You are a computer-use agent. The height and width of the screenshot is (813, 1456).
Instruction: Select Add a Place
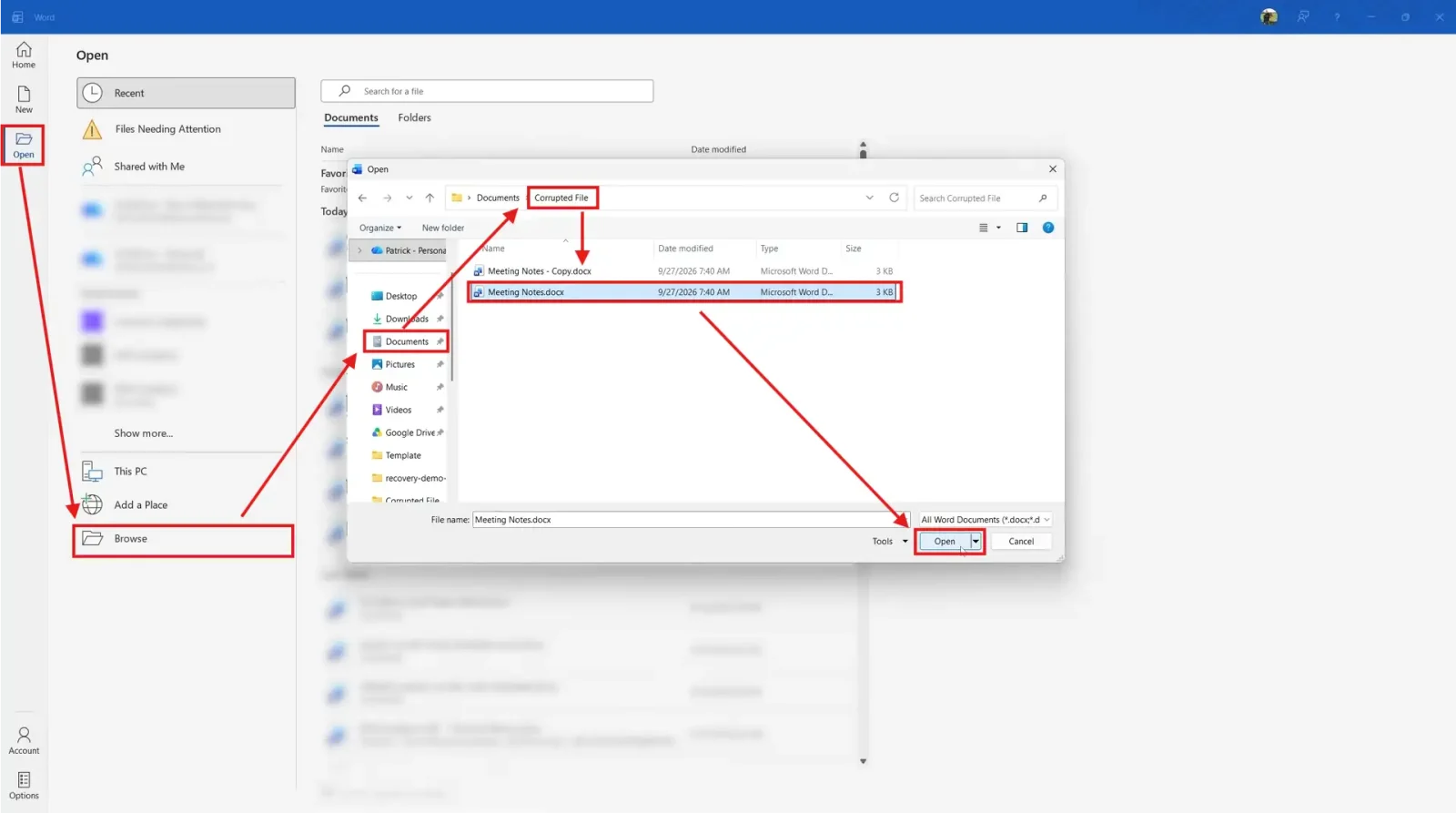[x=140, y=505]
